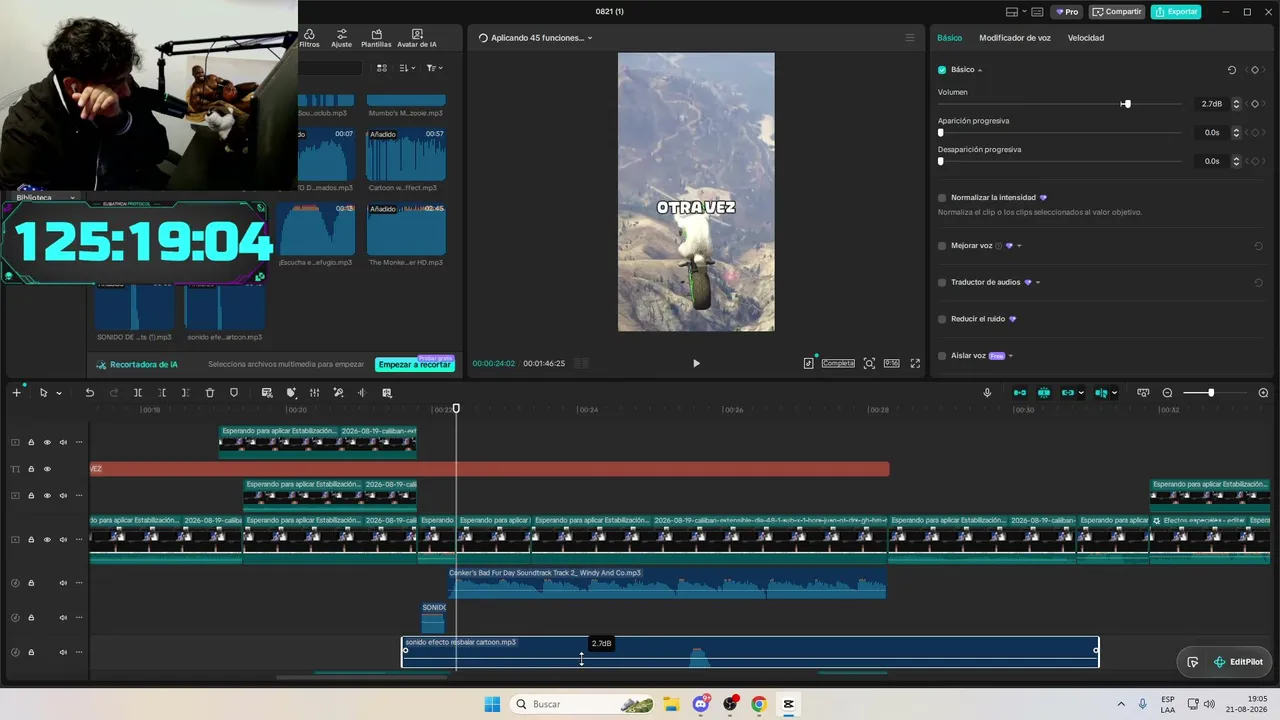Undo the last edit in timeline toolbar
The width and height of the screenshot is (1280, 720).
click(x=89, y=393)
